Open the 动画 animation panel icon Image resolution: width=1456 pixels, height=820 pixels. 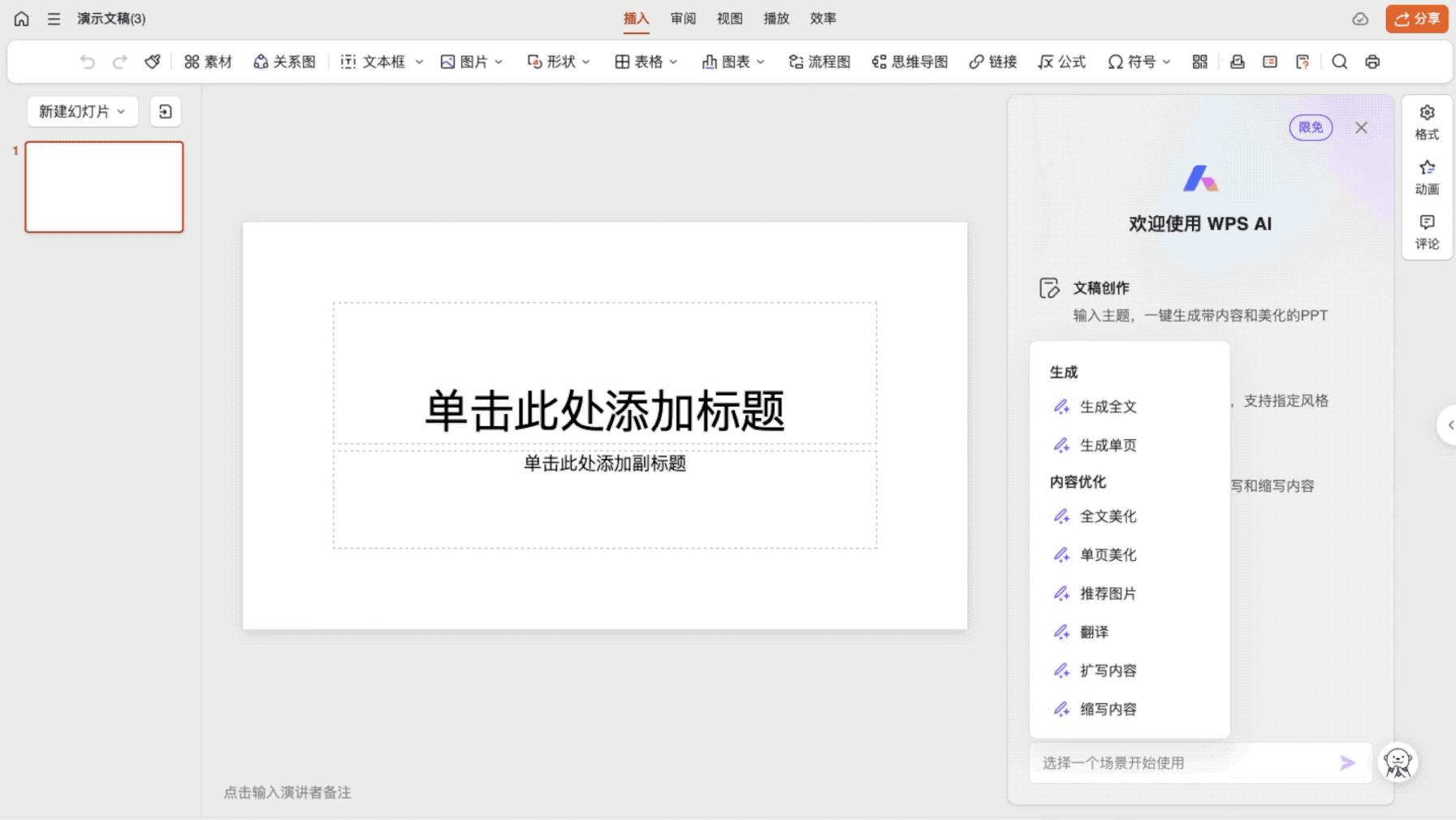(x=1427, y=177)
